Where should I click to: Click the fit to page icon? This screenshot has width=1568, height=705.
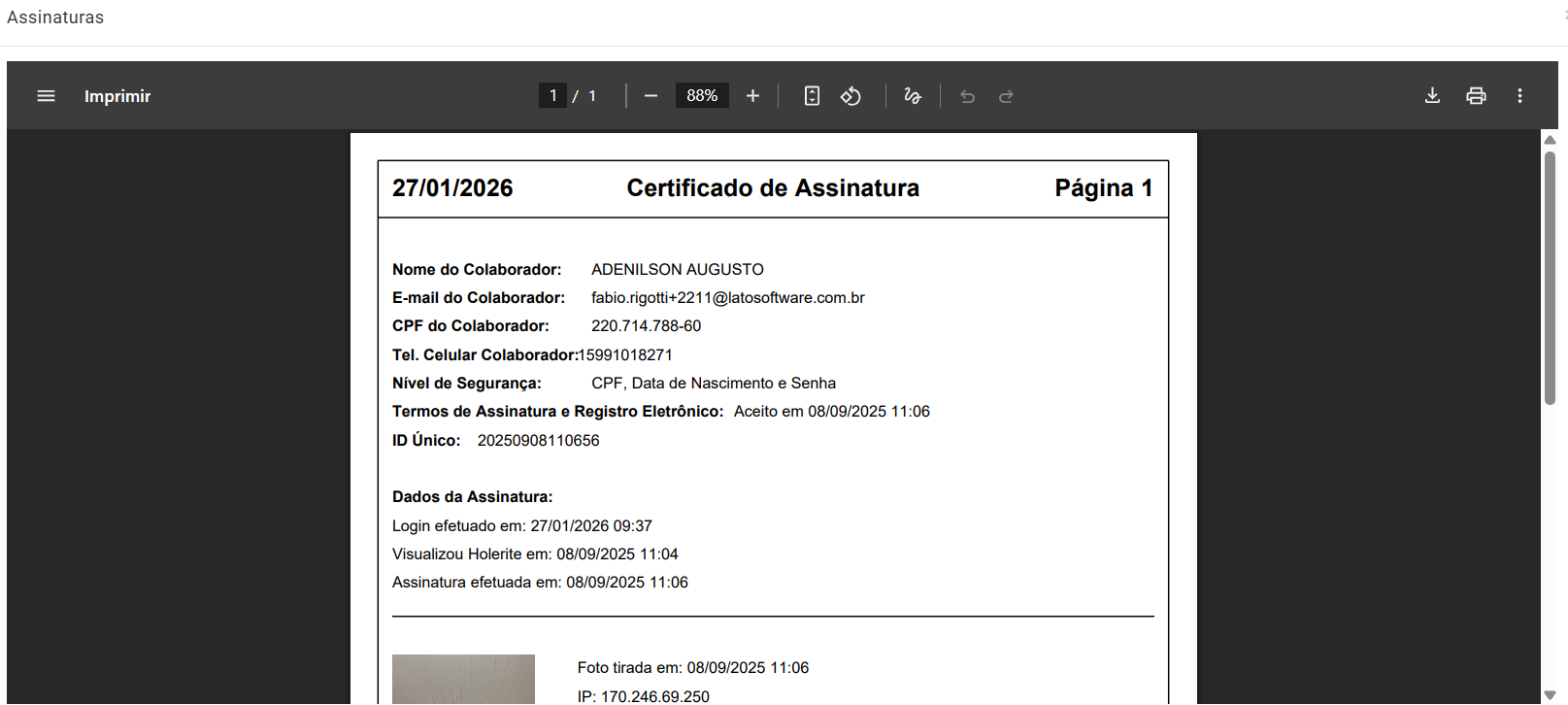pyautogui.click(x=812, y=96)
